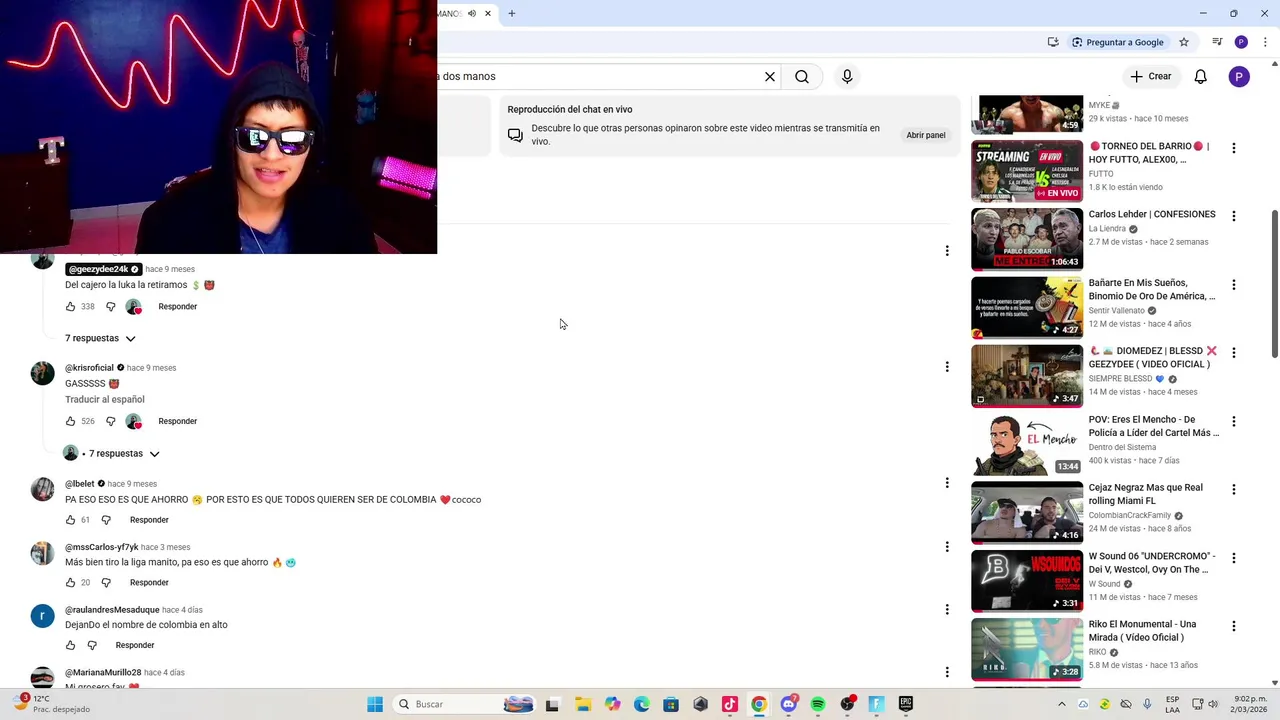Viewport: 1280px width, 720px height.
Task: Reply to @mssCarlos-yf7yk with Responder
Action: [149, 583]
